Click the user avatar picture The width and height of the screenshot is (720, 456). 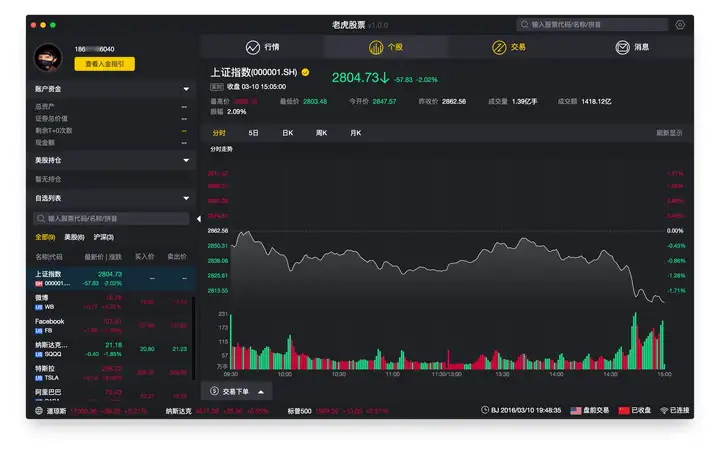coord(48,58)
